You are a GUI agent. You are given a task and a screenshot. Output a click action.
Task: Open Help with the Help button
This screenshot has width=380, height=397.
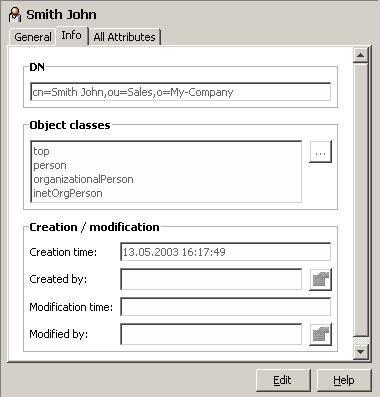[344, 380]
